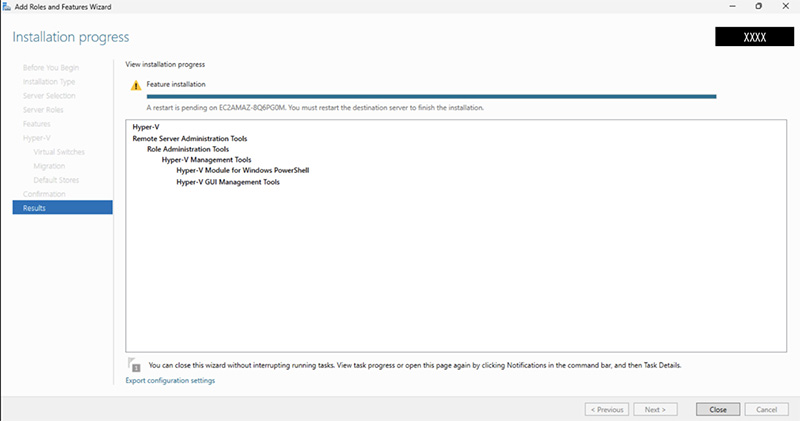800x421 pixels.
Task: Maximize the wizard window
Action: click(758, 7)
